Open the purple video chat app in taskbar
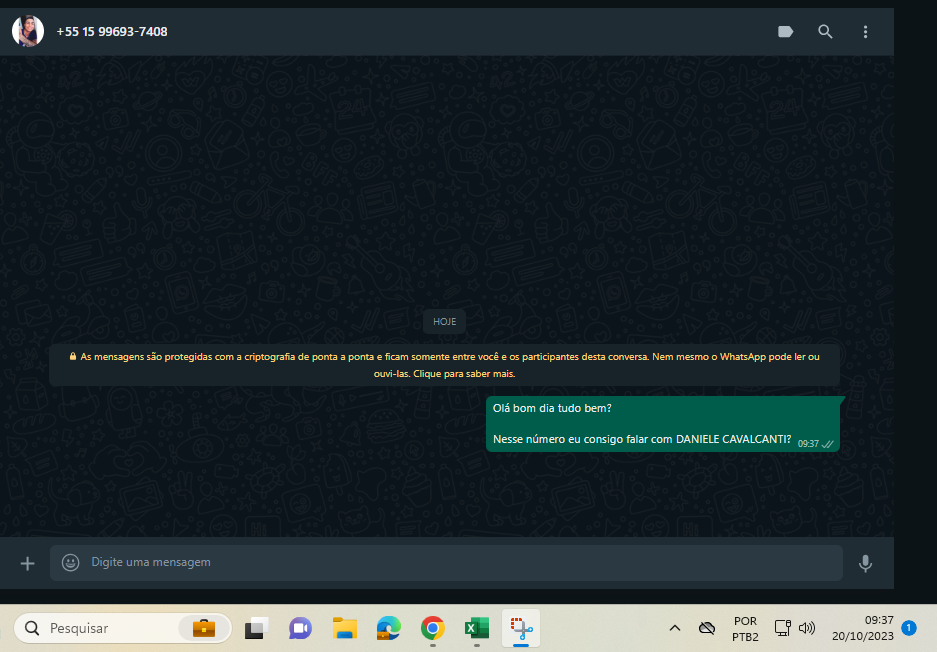Screen dimensions: 937x652 (300, 628)
